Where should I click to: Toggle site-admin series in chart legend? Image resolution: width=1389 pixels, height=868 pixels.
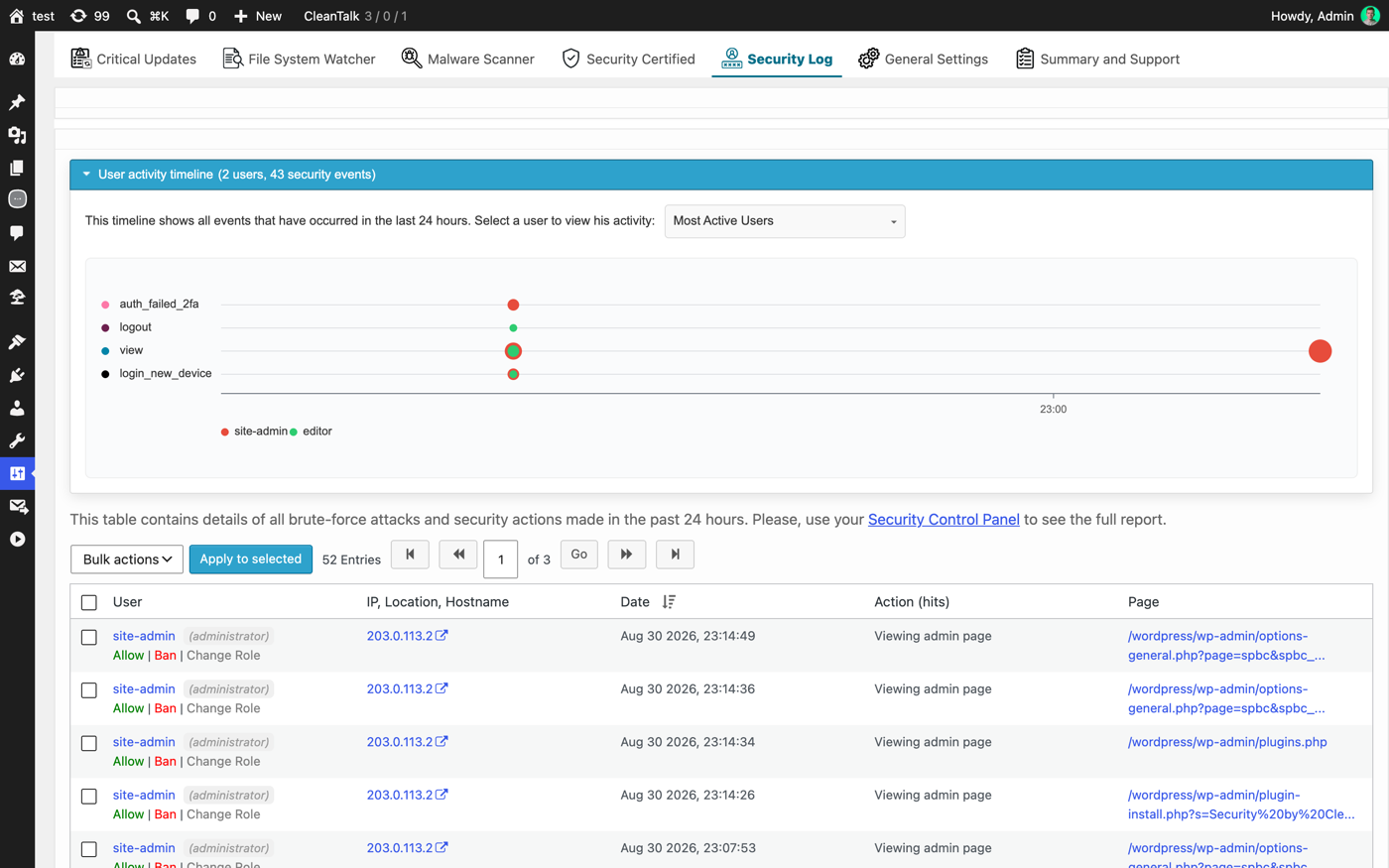[x=254, y=432]
